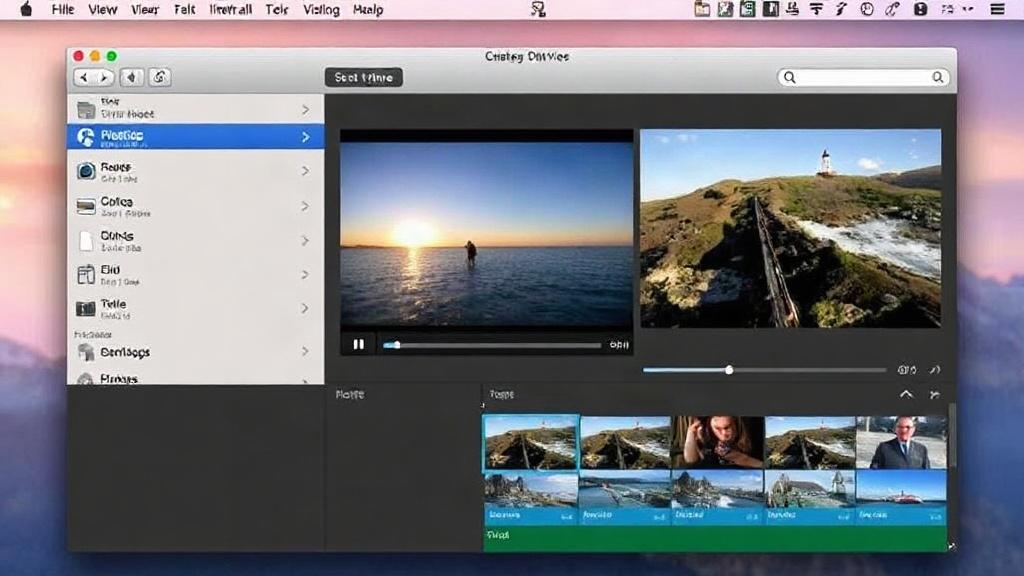Click the icon right of the preview slider
The height and width of the screenshot is (576, 1024).
coord(906,370)
